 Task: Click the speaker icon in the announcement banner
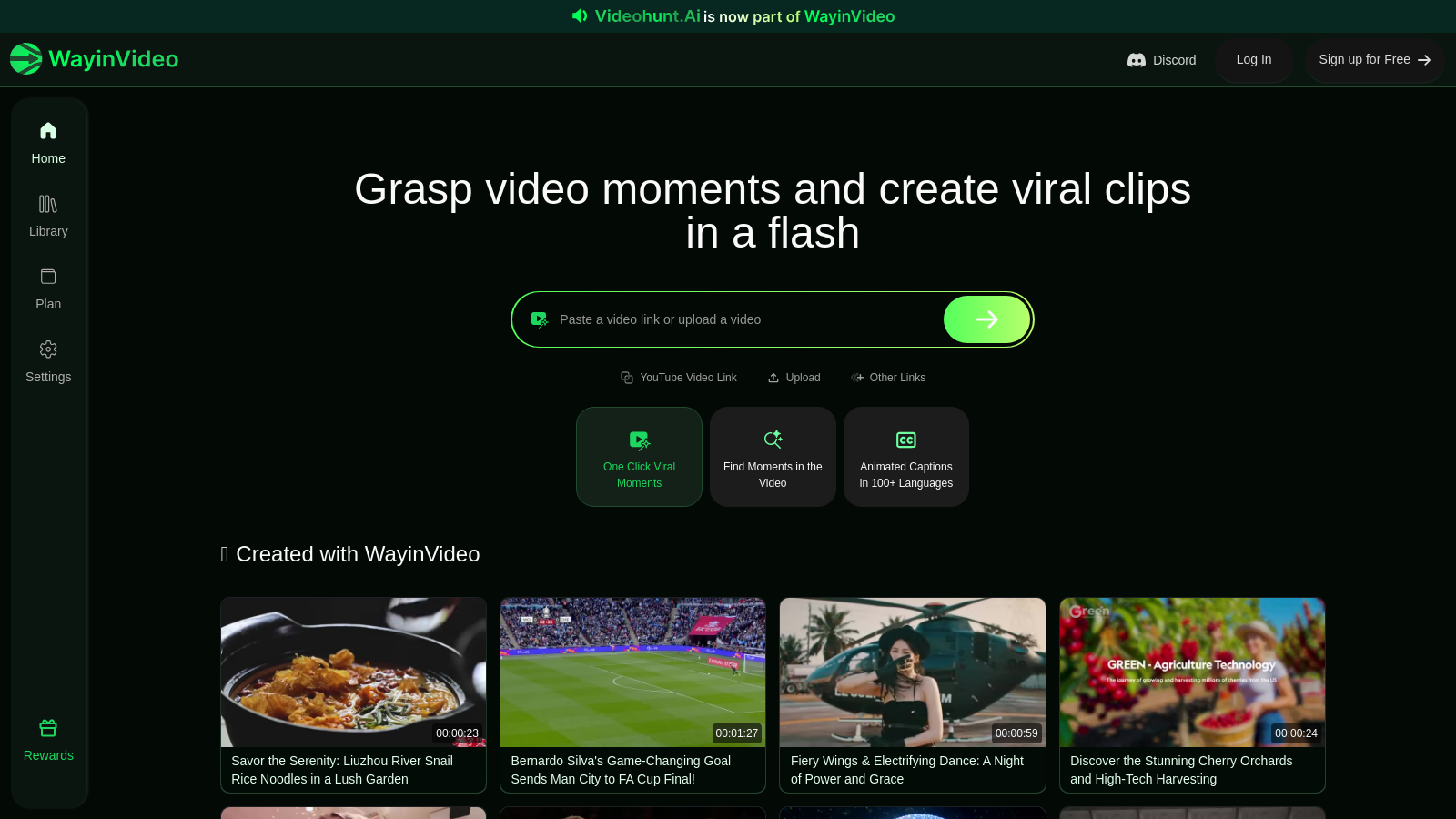580,15
